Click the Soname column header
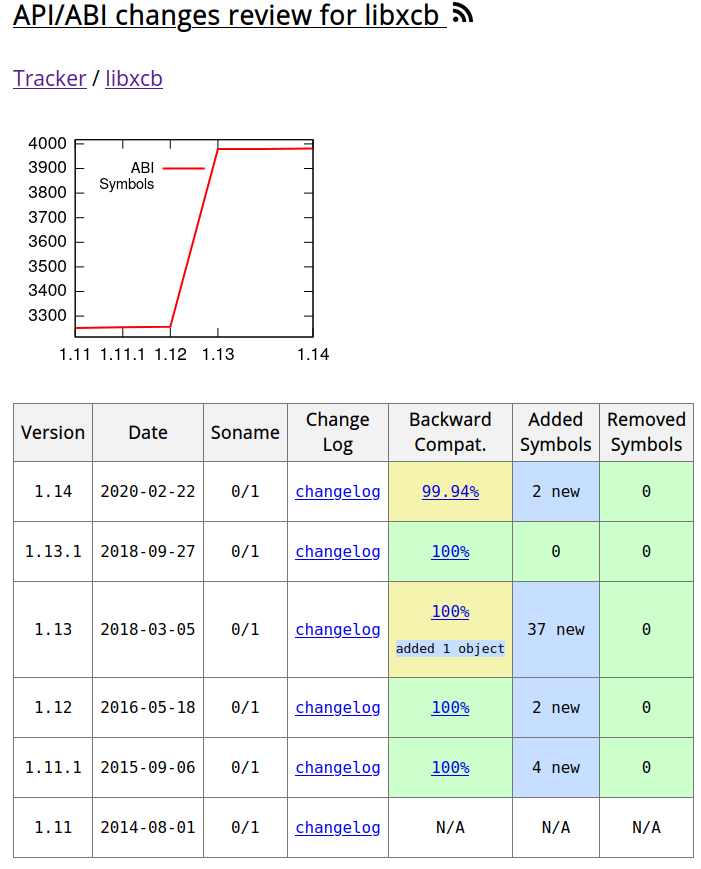Image resolution: width=701 pixels, height=869 pixels. click(245, 432)
